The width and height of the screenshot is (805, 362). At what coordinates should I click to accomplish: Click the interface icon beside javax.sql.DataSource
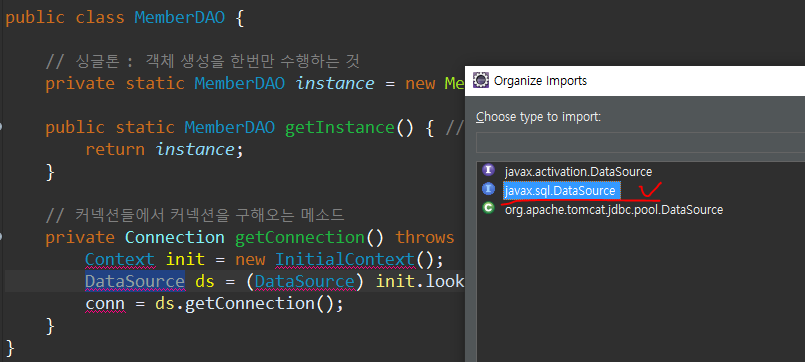pos(488,189)
